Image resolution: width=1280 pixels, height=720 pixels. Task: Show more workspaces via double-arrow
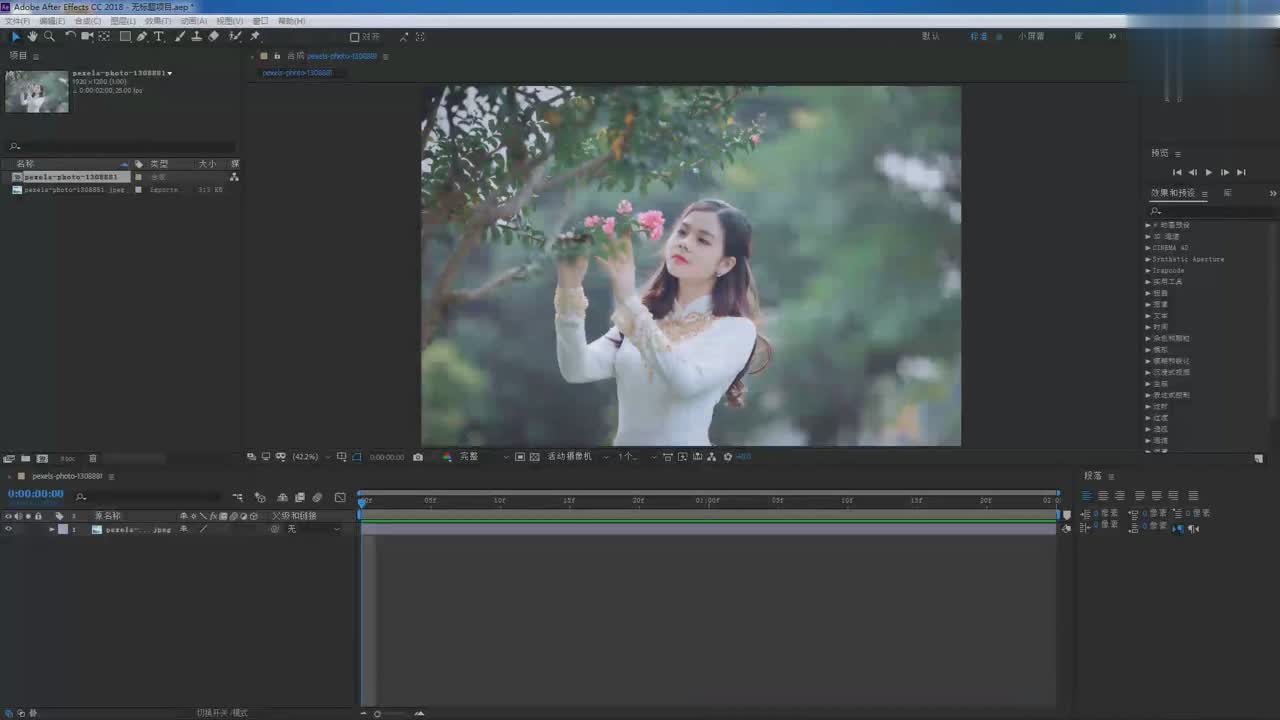(1112, 36)
